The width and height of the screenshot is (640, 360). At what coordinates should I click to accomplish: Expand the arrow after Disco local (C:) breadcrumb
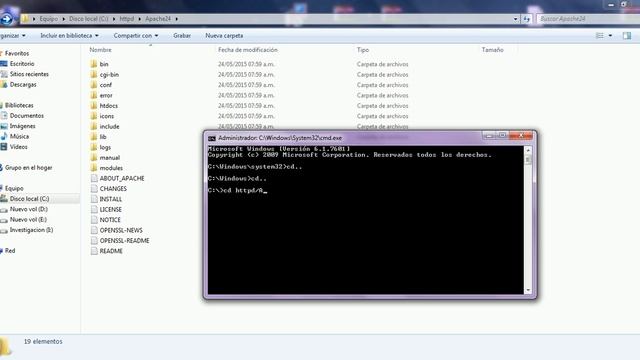(x=114, y=19)
